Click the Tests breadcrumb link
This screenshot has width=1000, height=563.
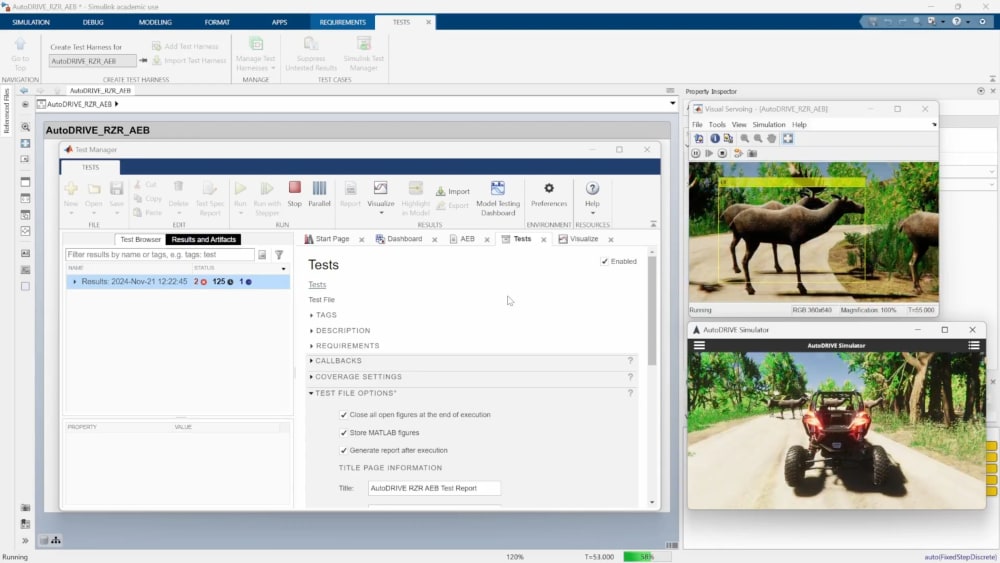click(x=317, y=284)
